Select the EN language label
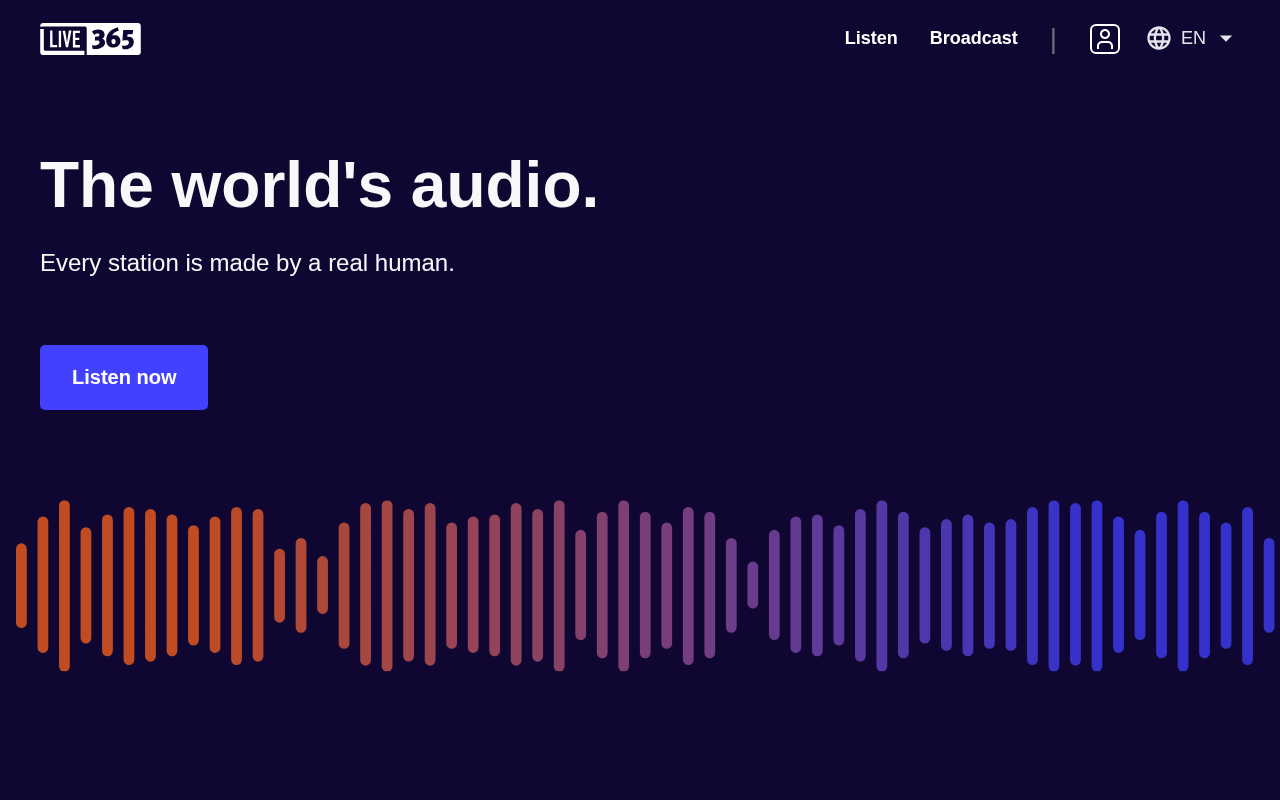The image size is (1280, 800). point(1193,38)
